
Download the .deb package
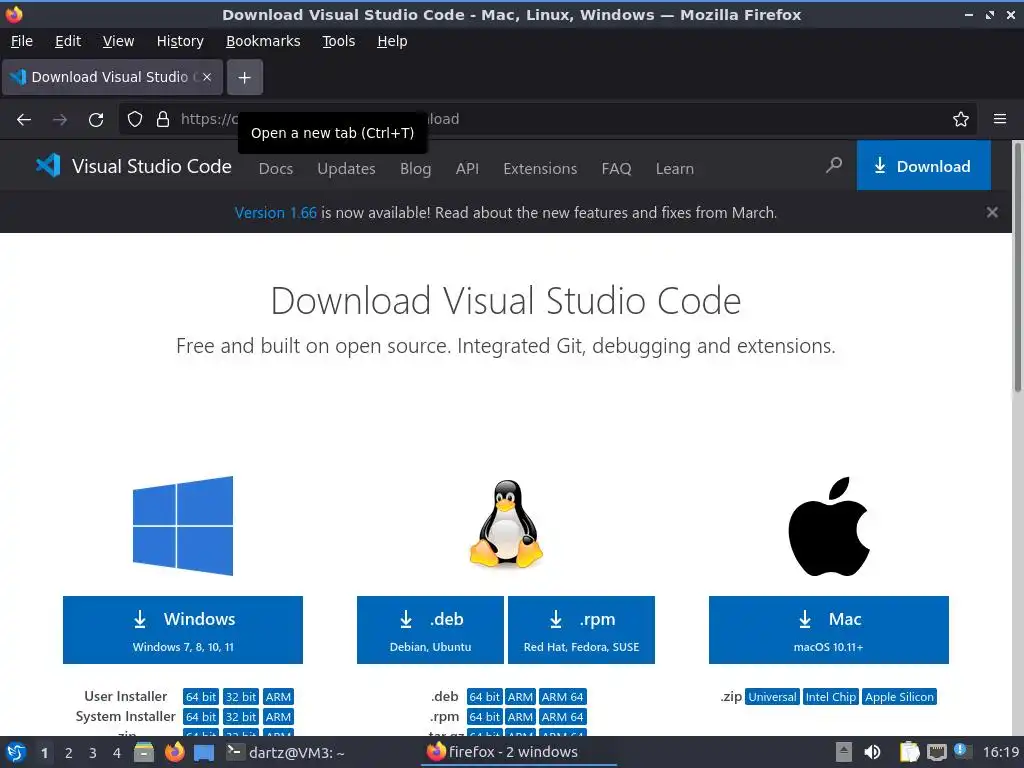[x=430, y=630]
